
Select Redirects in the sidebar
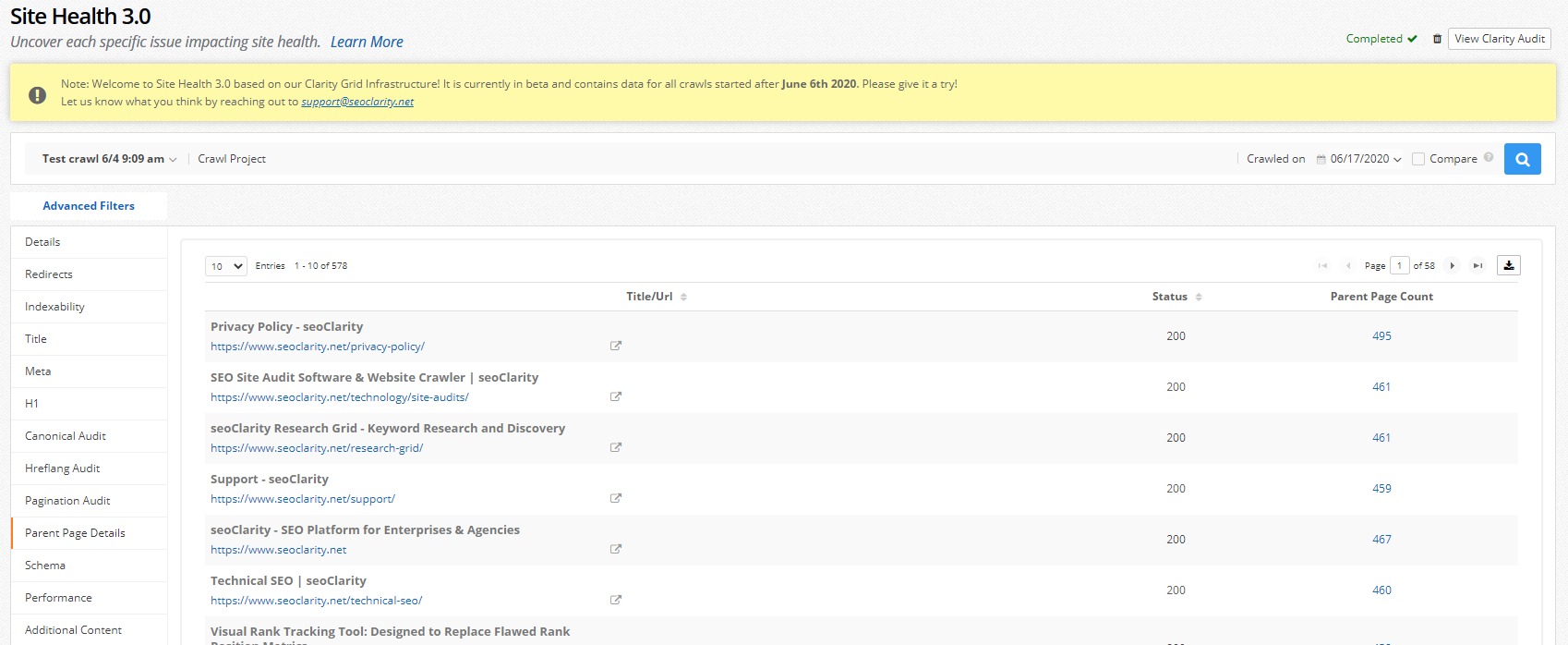point(89,274)
